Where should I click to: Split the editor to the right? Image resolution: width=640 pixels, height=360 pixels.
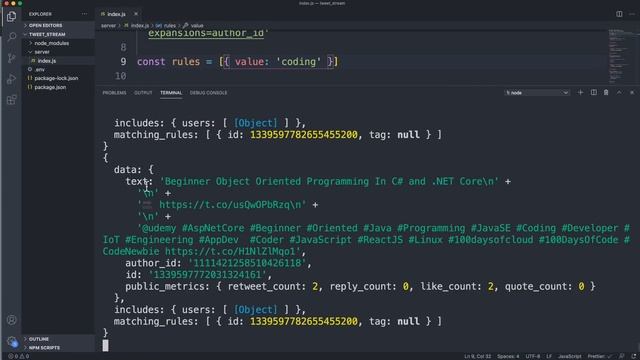[x=619, y=14]
